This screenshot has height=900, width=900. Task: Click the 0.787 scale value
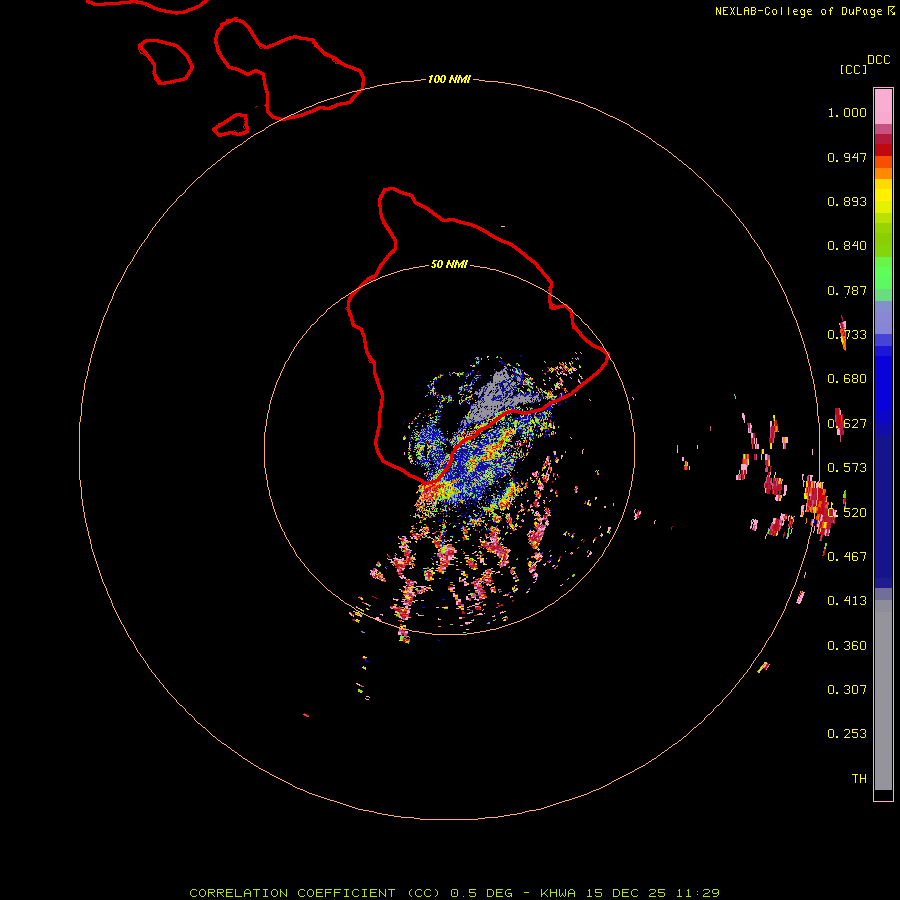pos(847,290)
